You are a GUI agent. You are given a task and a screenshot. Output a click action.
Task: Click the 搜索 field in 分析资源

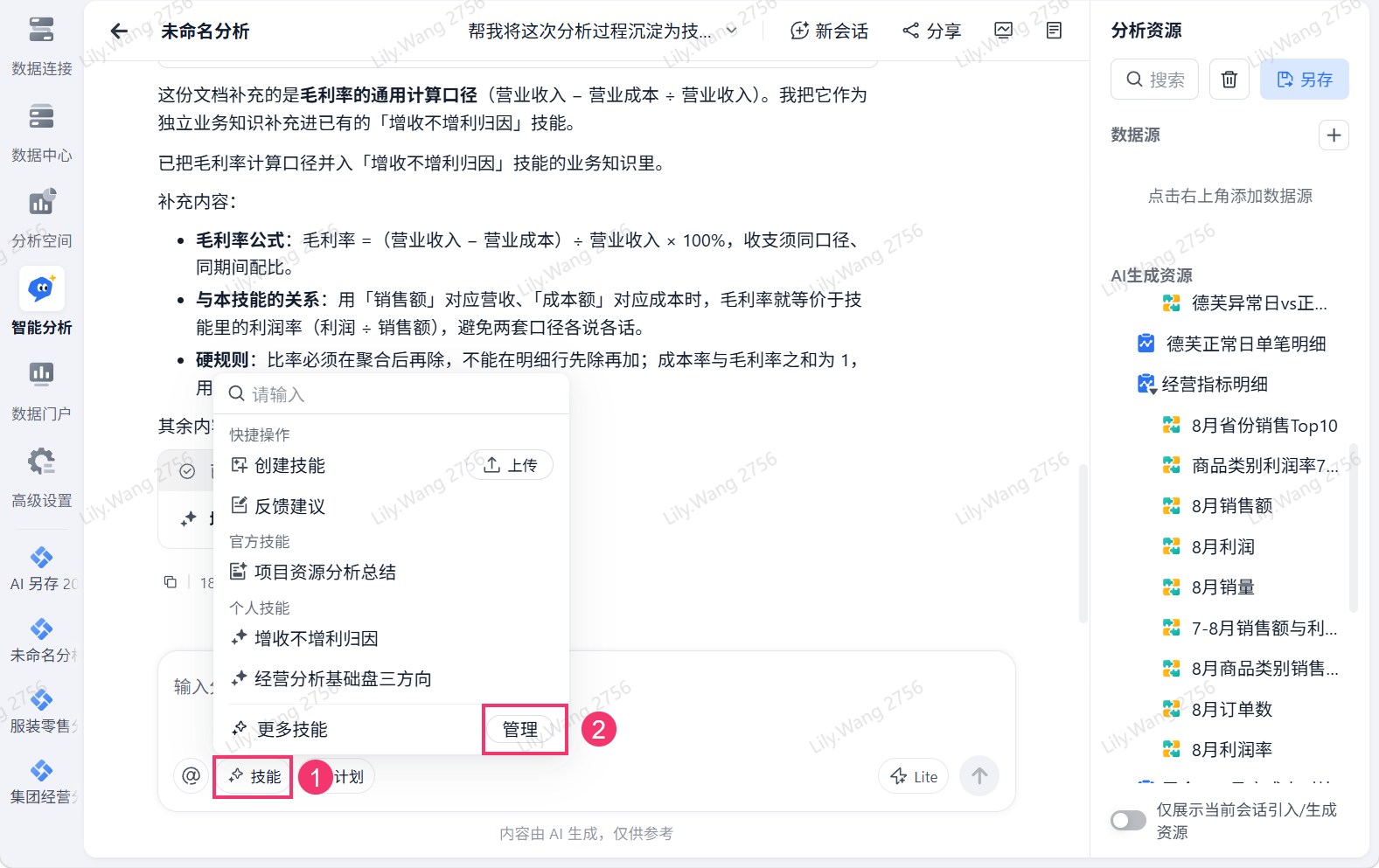coord(1154,80)
